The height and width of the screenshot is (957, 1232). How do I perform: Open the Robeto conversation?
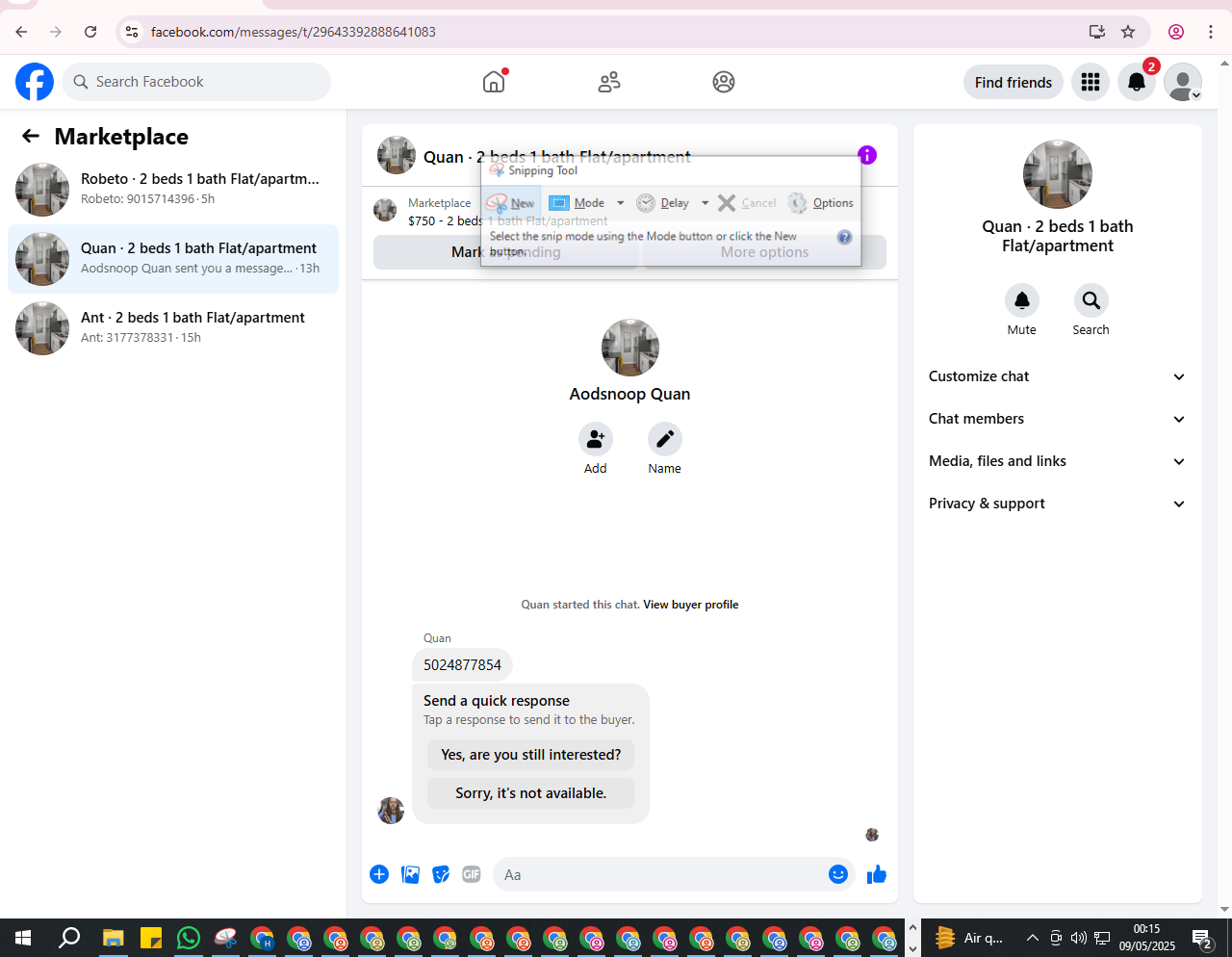click(x=173, y=190)
